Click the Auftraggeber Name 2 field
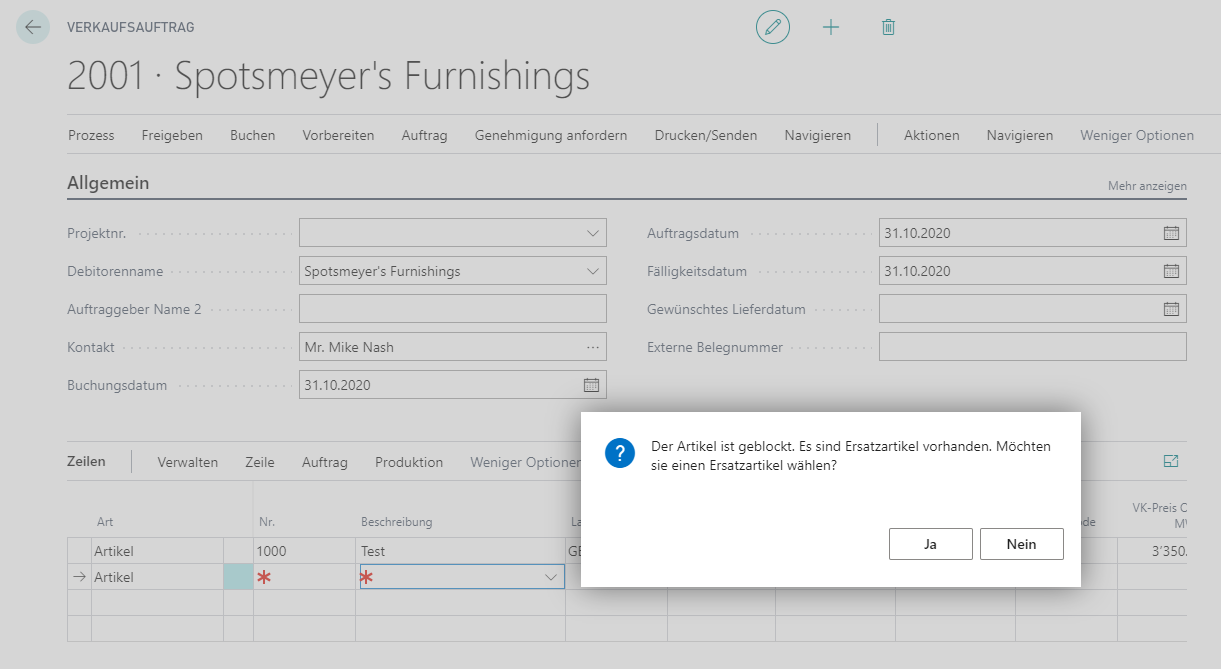 point(453,309)
